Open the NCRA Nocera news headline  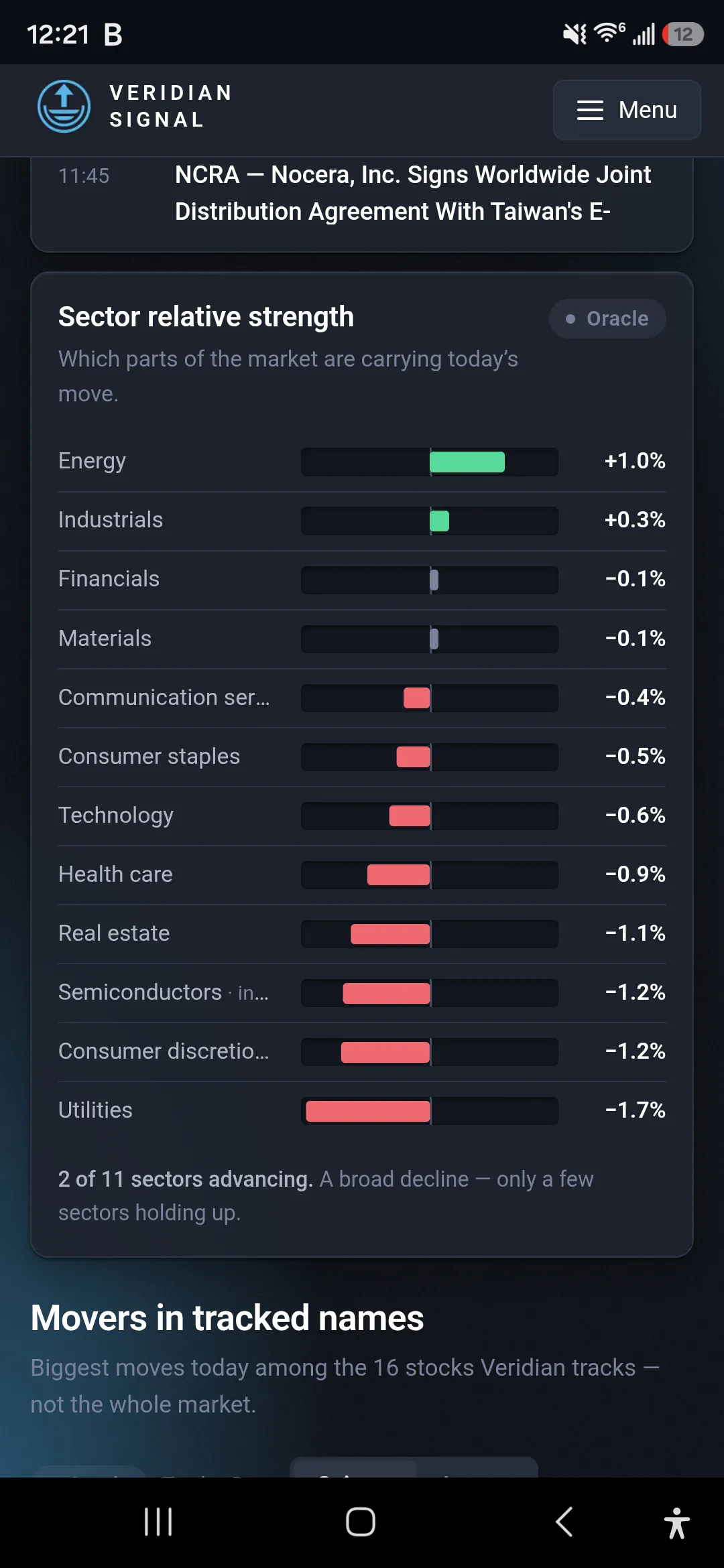413,193
